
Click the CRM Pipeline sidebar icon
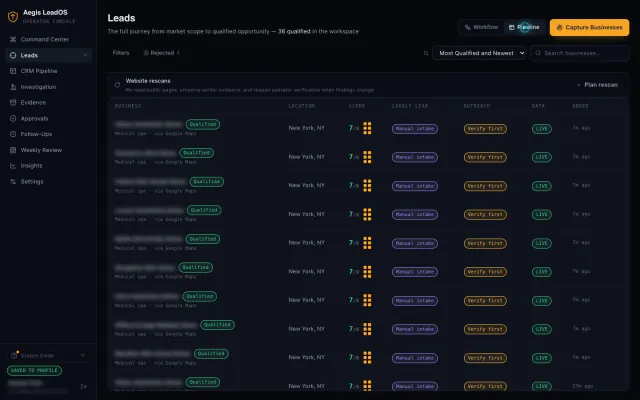13,71
